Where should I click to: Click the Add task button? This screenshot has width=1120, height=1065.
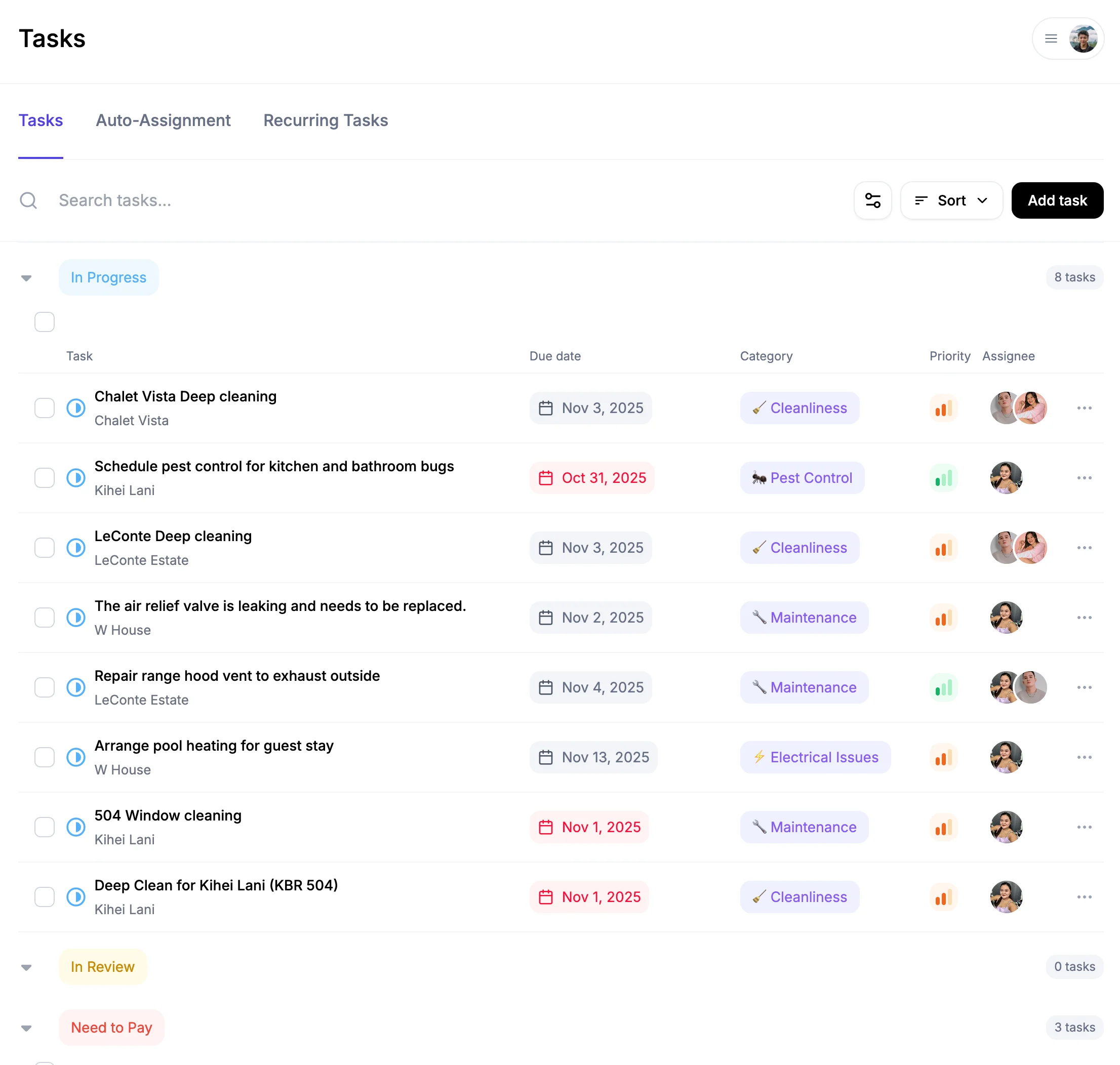click(x=1056, y=200)
